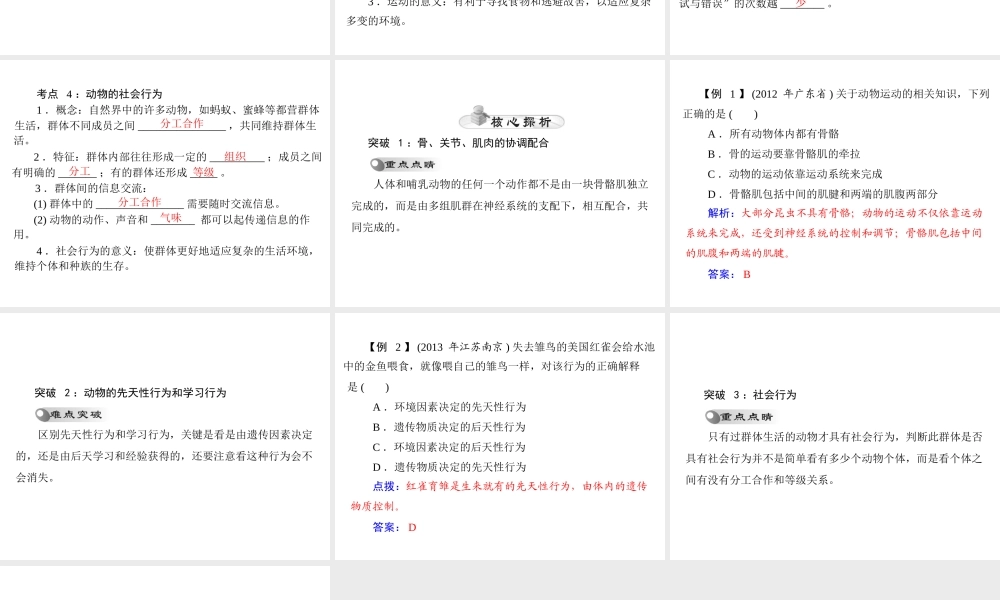Click the red blank answer 少
This screenshot has width=1000, height=600.
click(800, 4)
